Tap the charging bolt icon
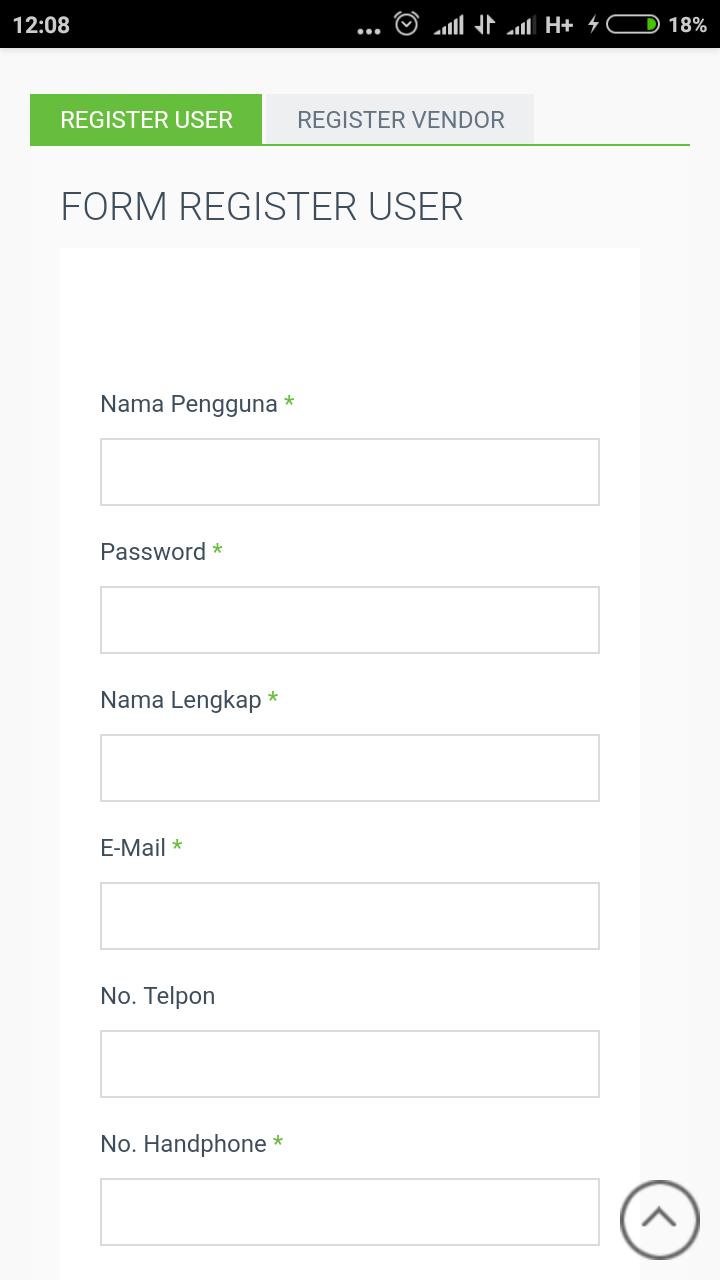Image resolution: width=720 pixels, height=1280 pixels. pos(593,25)
